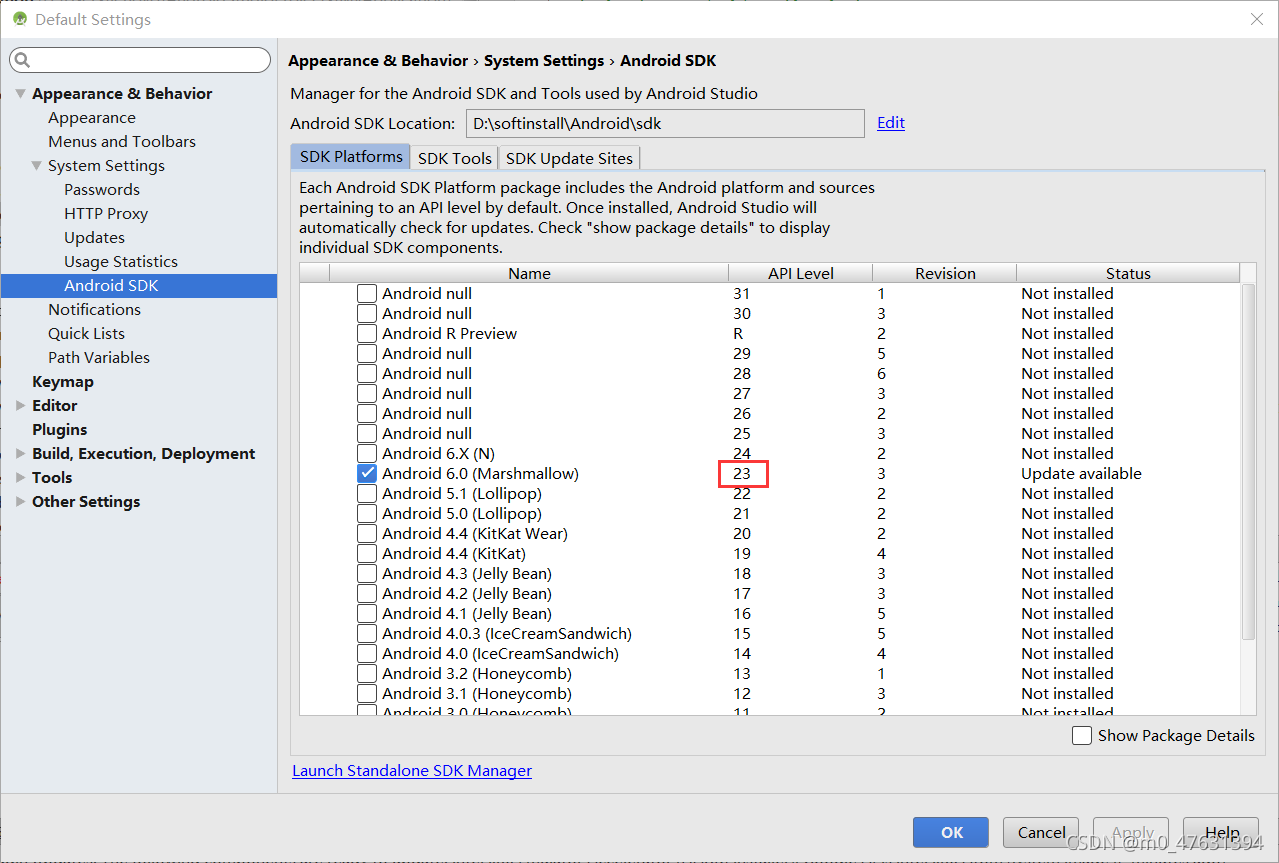The height and width of the screenshot is (863, 1279).
Task: Open Appearance settings in the tree
Action: click(92, 118)
